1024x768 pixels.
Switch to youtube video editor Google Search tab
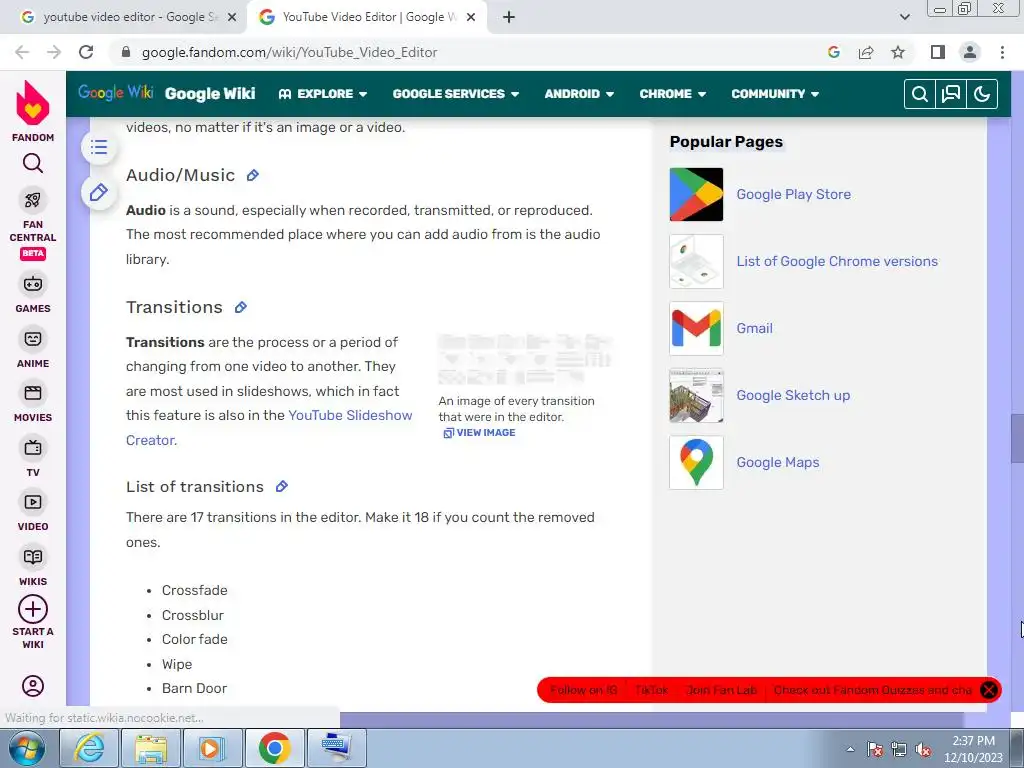(123, 17)
